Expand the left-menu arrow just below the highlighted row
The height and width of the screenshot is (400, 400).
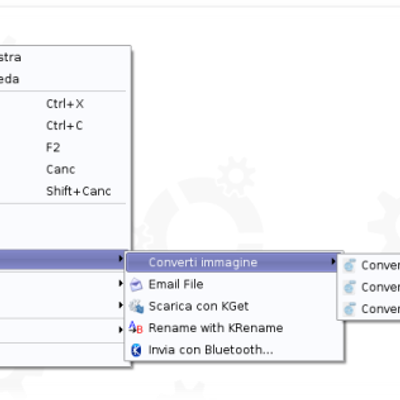(x=120, y=283)
